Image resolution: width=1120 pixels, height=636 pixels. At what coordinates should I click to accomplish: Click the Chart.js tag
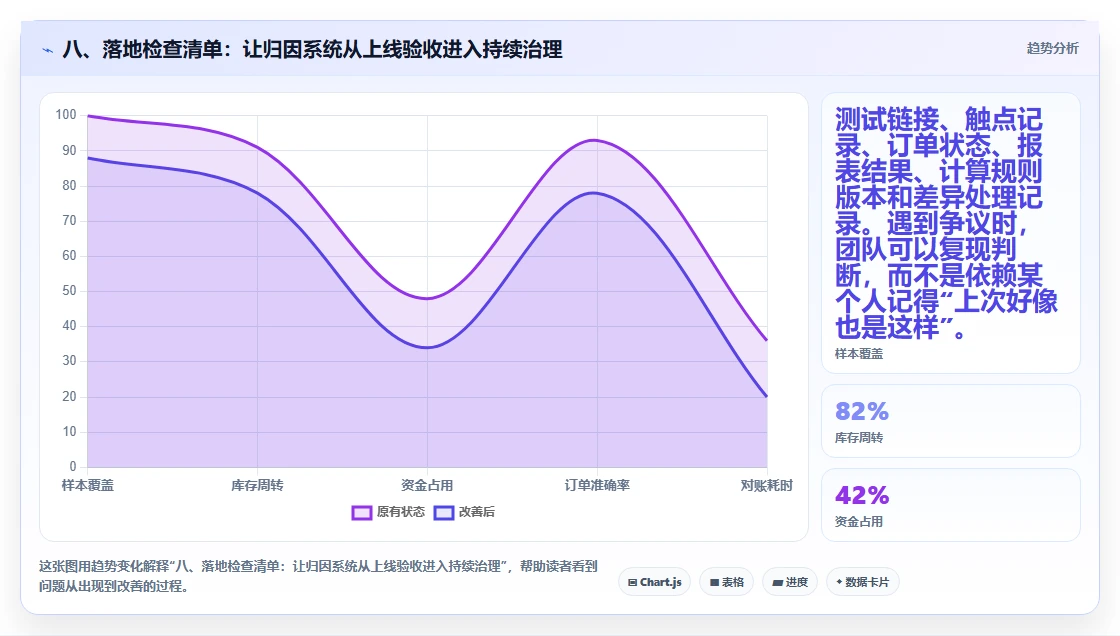654,582
